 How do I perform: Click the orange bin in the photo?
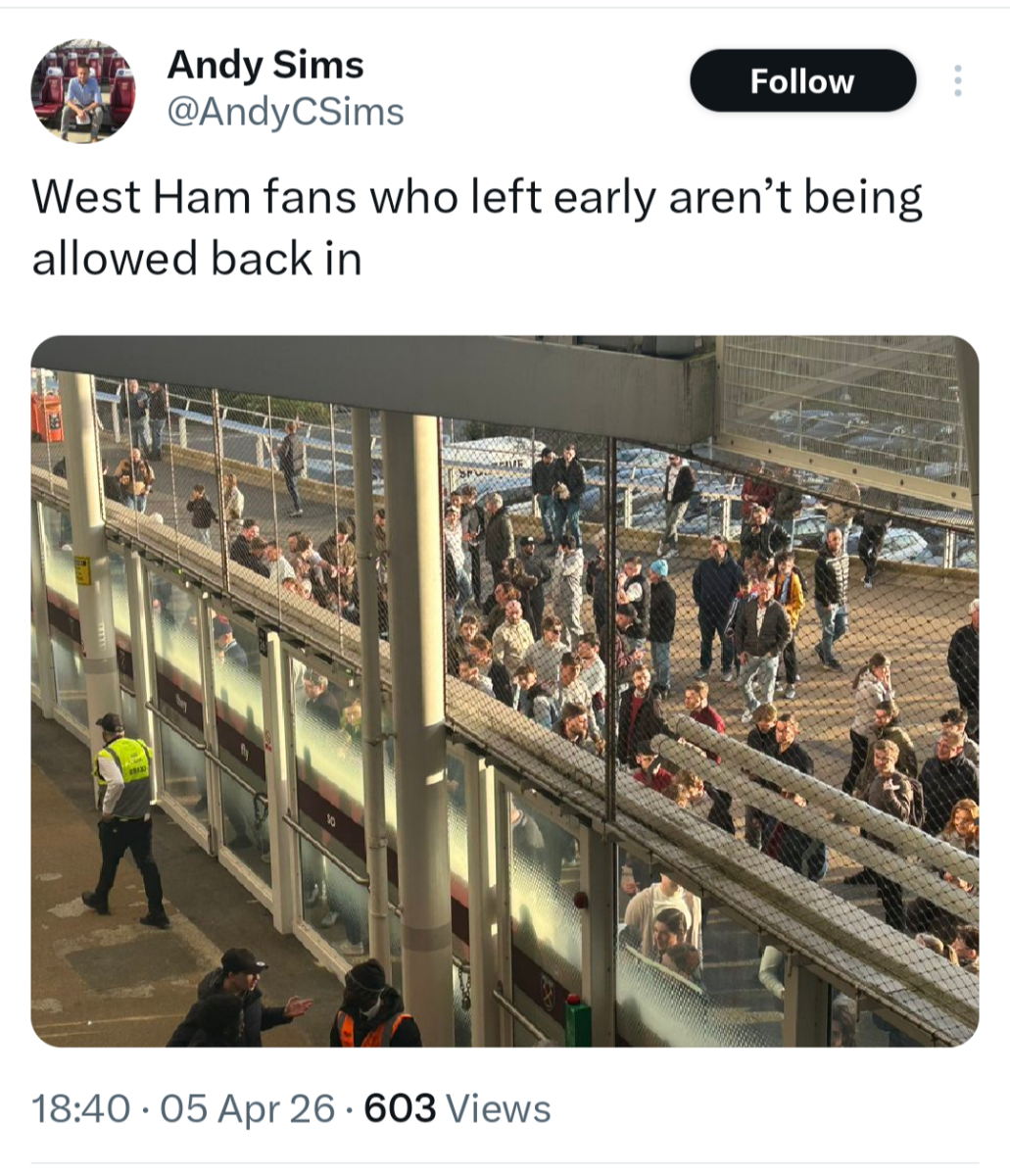[46, 416]
